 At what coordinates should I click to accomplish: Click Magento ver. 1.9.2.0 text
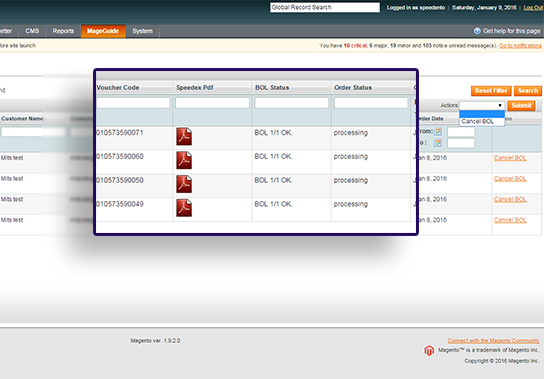pyautogui.click(x=155, y=341)
